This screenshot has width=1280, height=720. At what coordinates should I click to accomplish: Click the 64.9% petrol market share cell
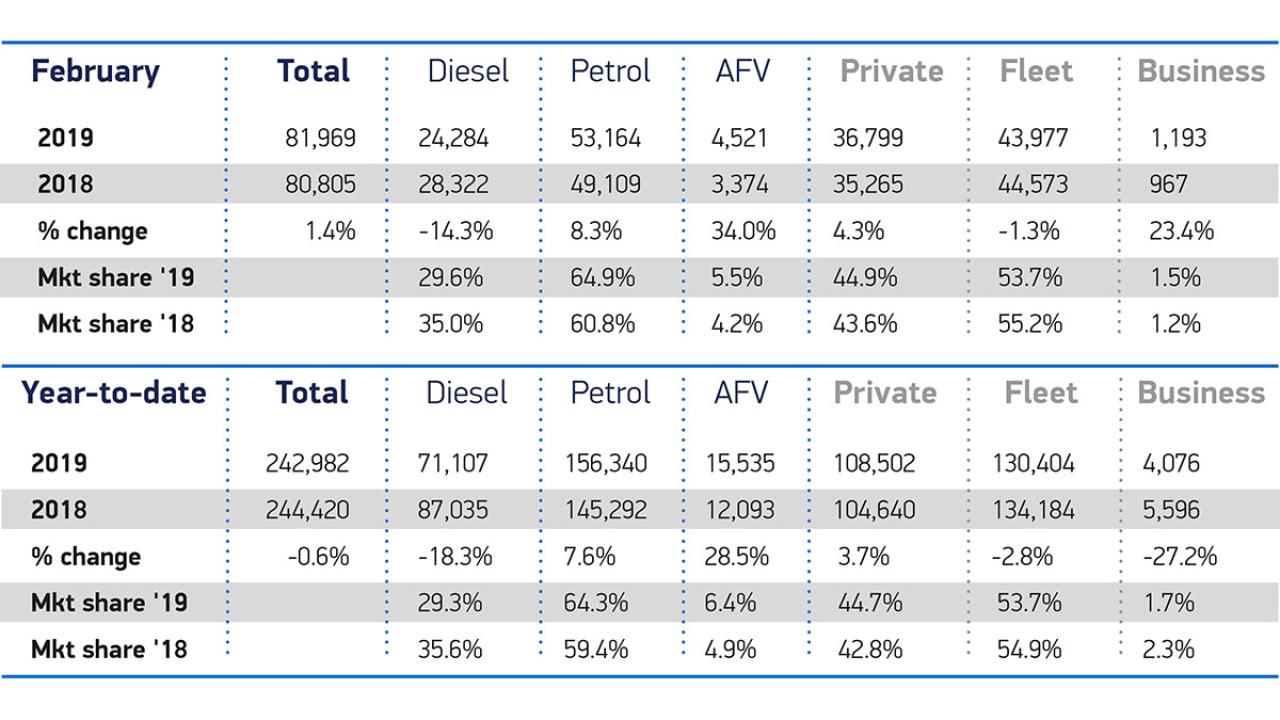click(602, 277)
